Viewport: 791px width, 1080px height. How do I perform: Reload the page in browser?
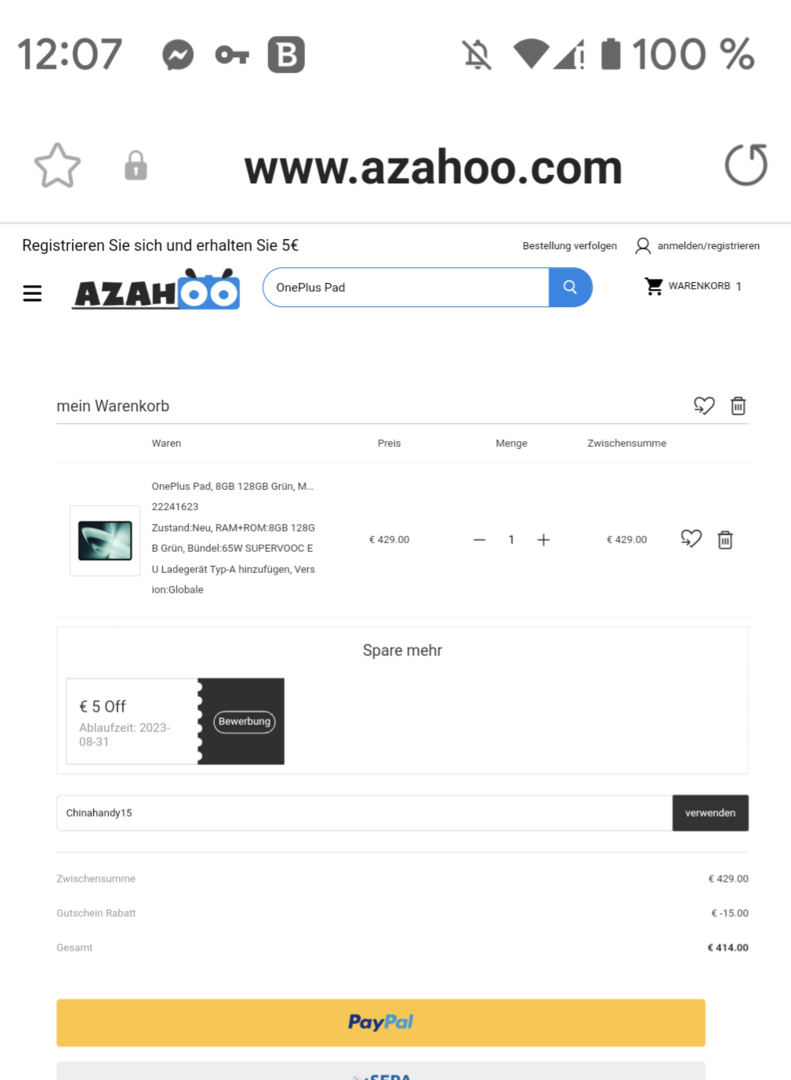746,165
